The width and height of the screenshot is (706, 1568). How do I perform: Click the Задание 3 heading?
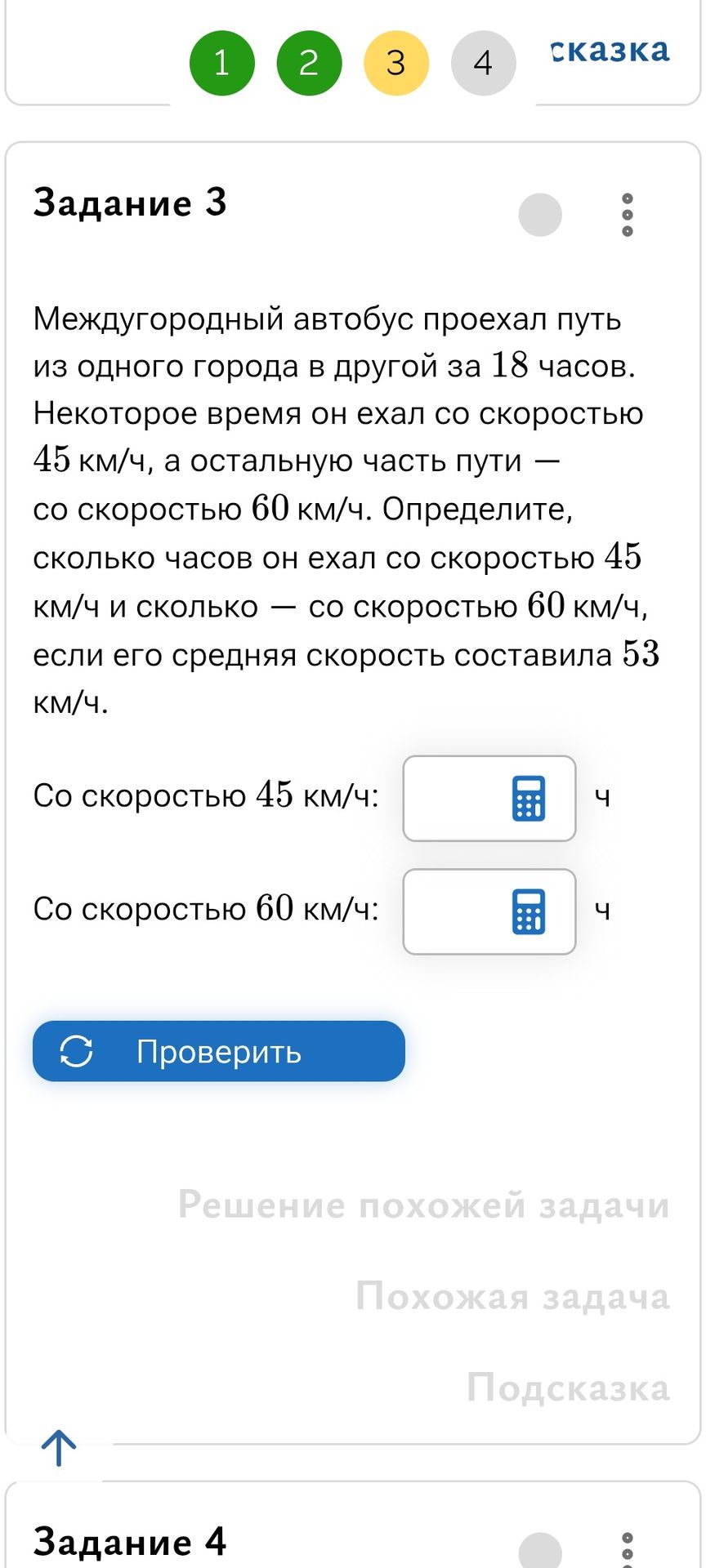(x=130, y=203)
